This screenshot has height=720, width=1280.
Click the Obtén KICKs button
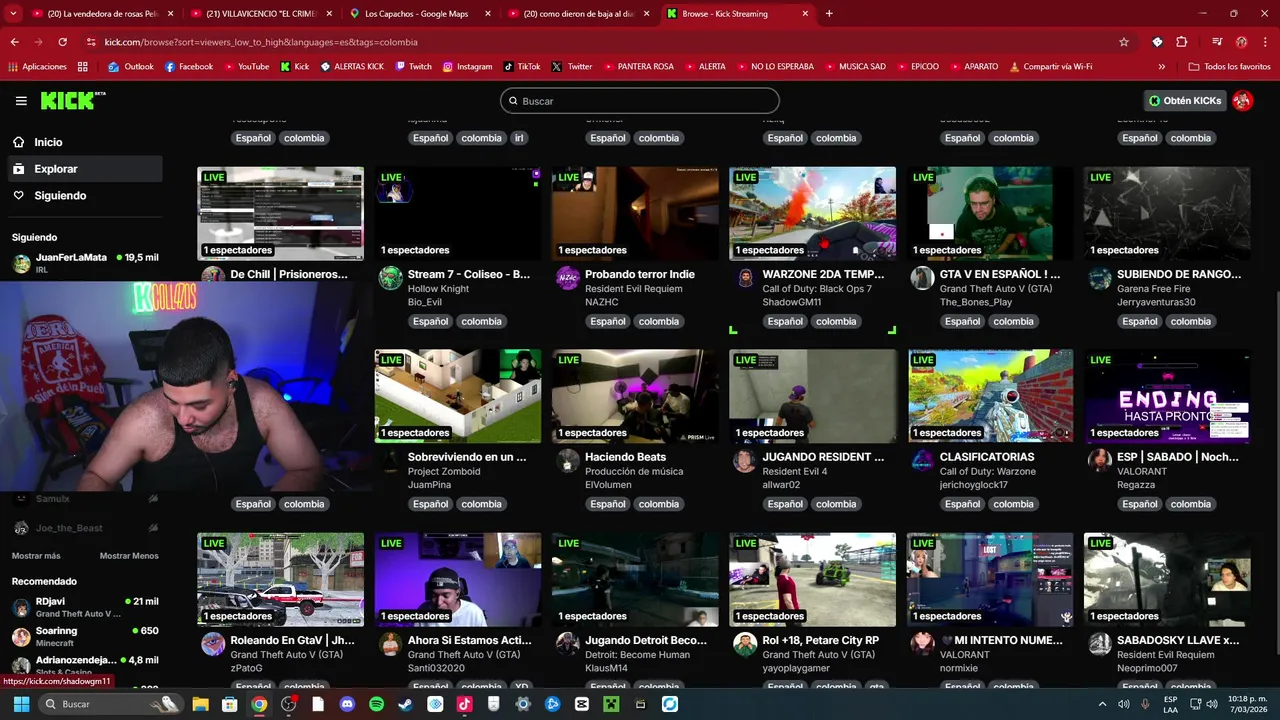1185,101
